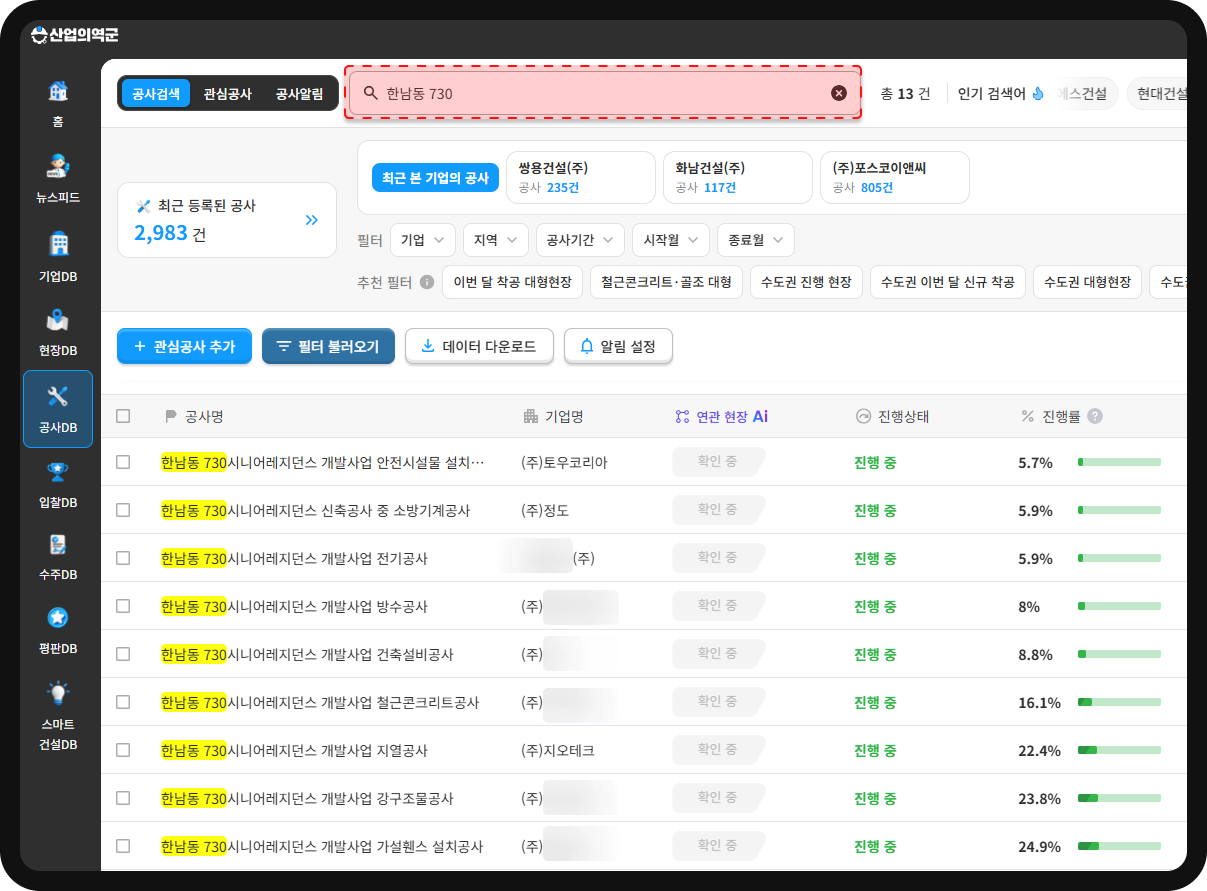The height and width of the screenshot is (891, 1207).
Task: Check the 지열공사 row checkbox
Action: pos(123,750)
